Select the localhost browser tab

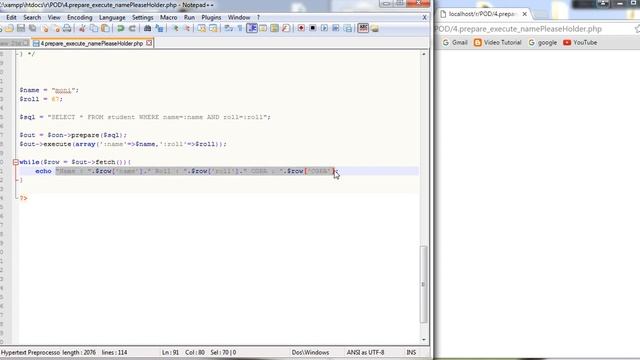[x=482, y=14]
